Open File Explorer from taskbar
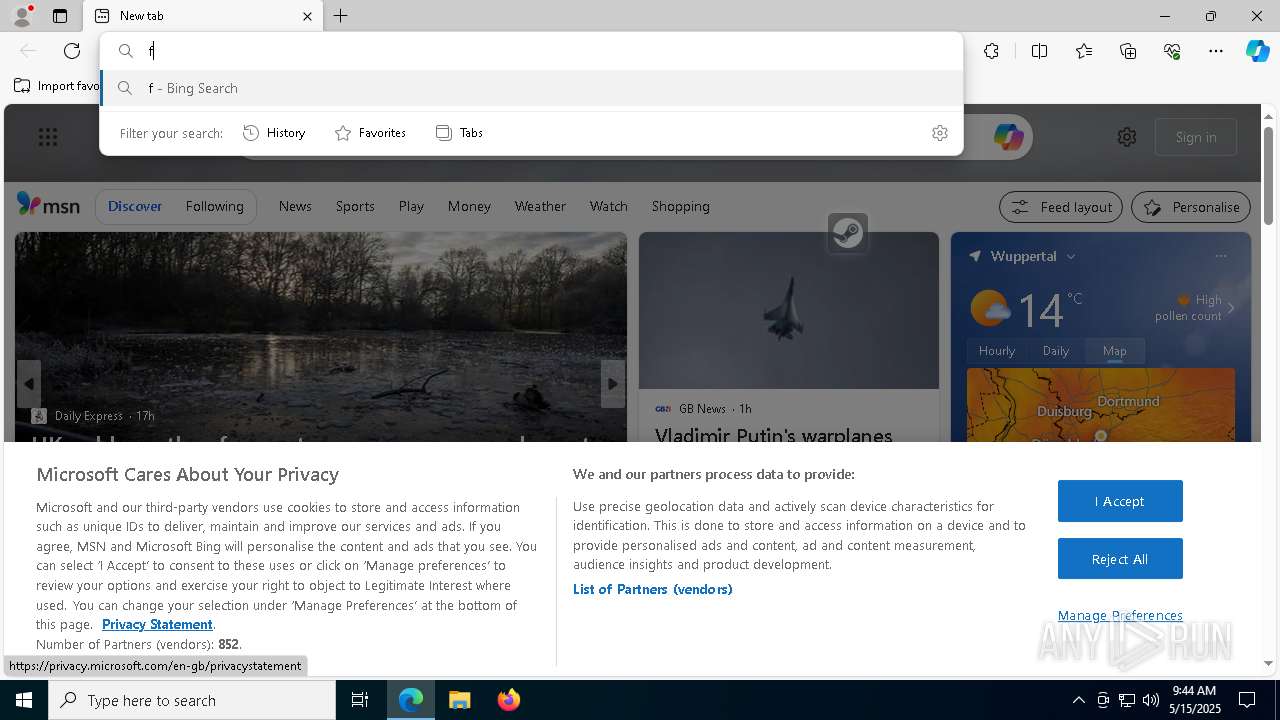Image resolution: width=1280 pixels, height=720 pixels. 460,700
